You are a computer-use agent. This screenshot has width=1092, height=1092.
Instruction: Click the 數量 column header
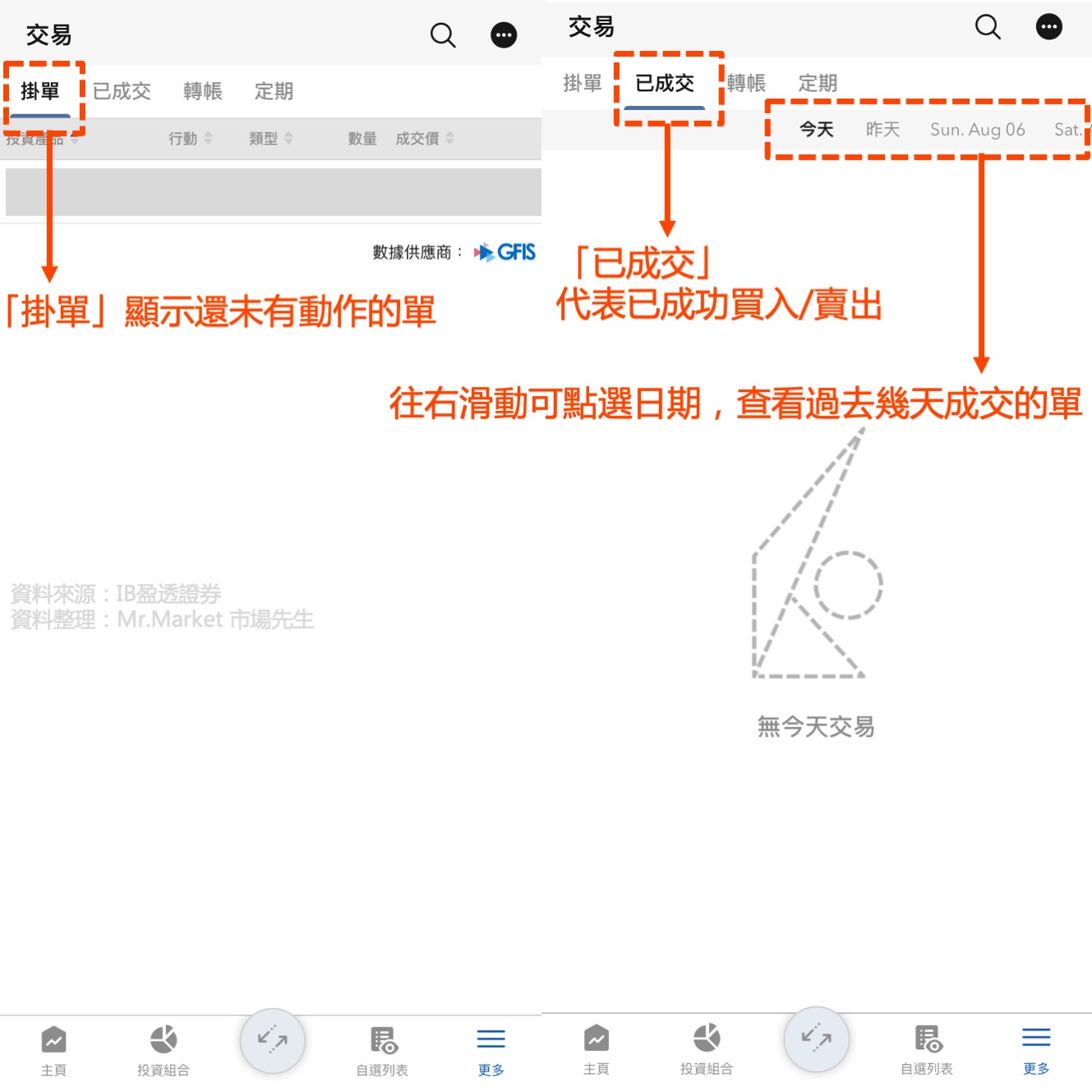362,138
